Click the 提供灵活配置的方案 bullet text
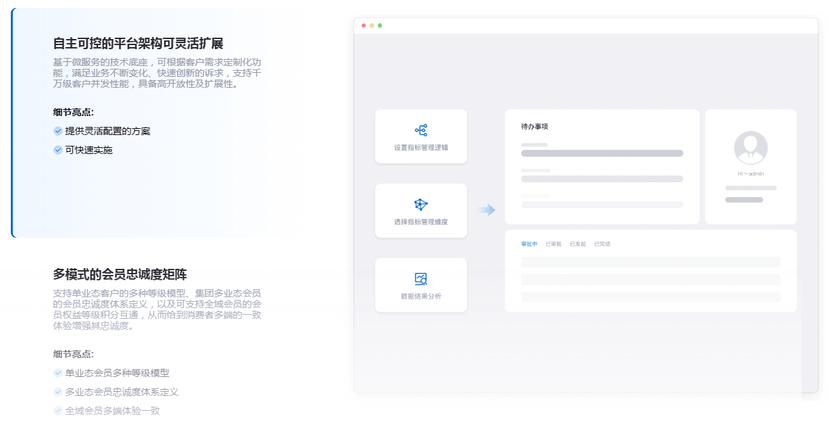Viewport: 828px width, 439px height. pyautogui.click(x=108, y=131)
